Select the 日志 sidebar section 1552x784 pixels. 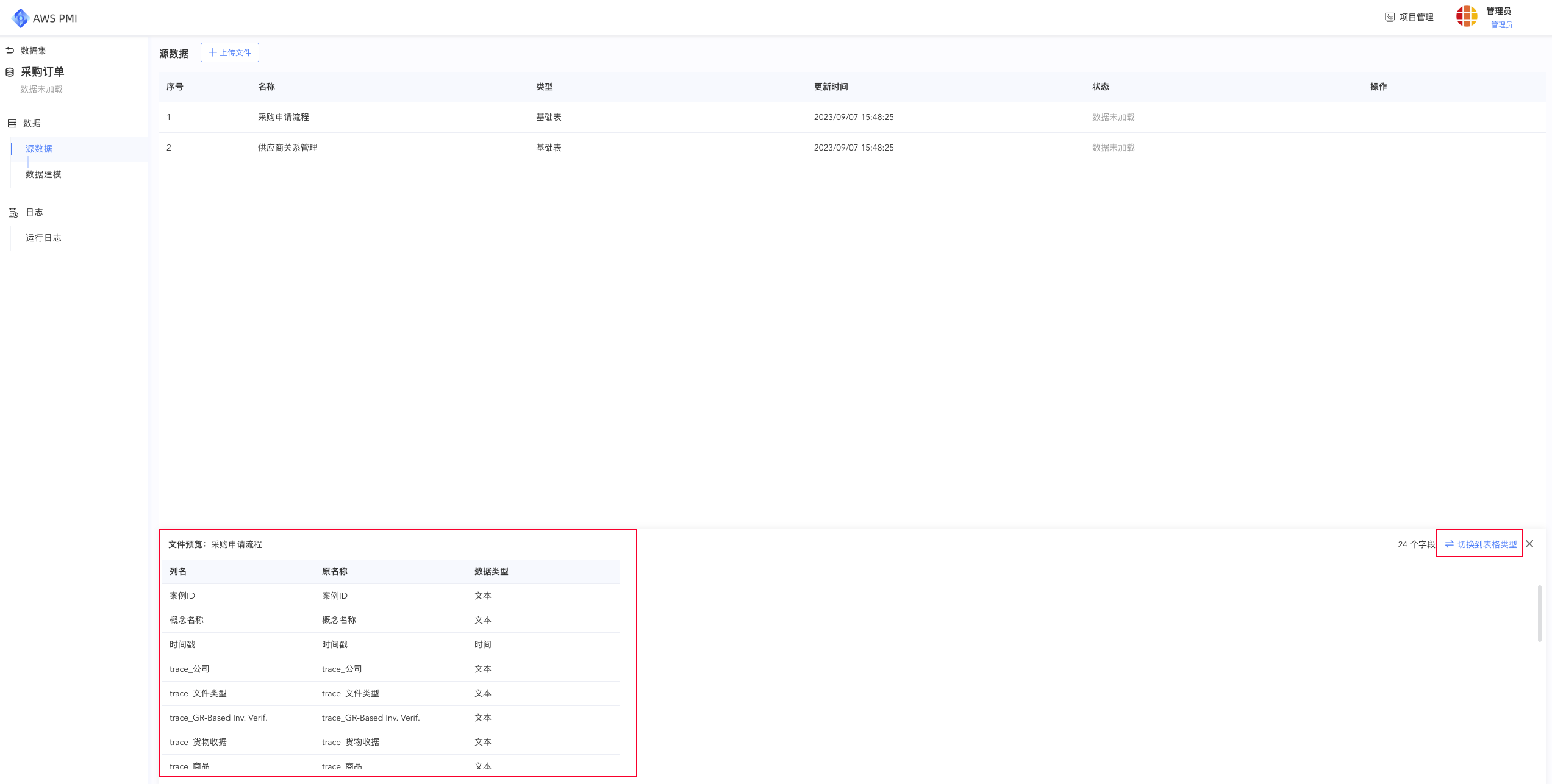tap(34, 212)
